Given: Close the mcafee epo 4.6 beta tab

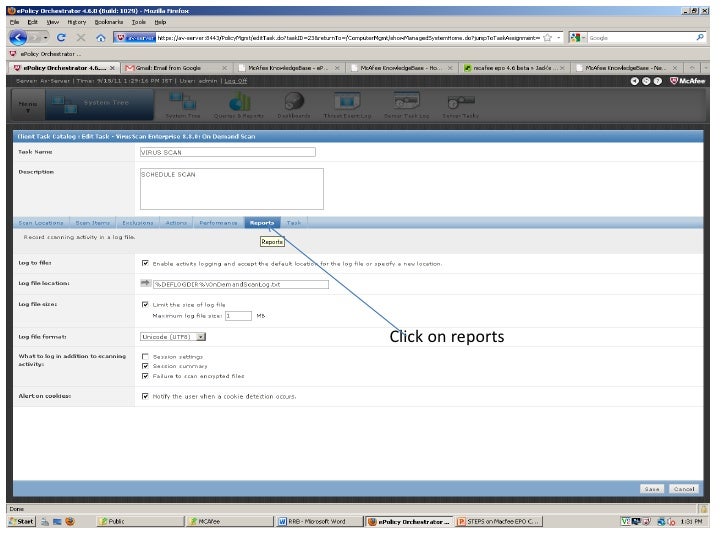Looking at the screenshot, I should (x=562, y=68).
